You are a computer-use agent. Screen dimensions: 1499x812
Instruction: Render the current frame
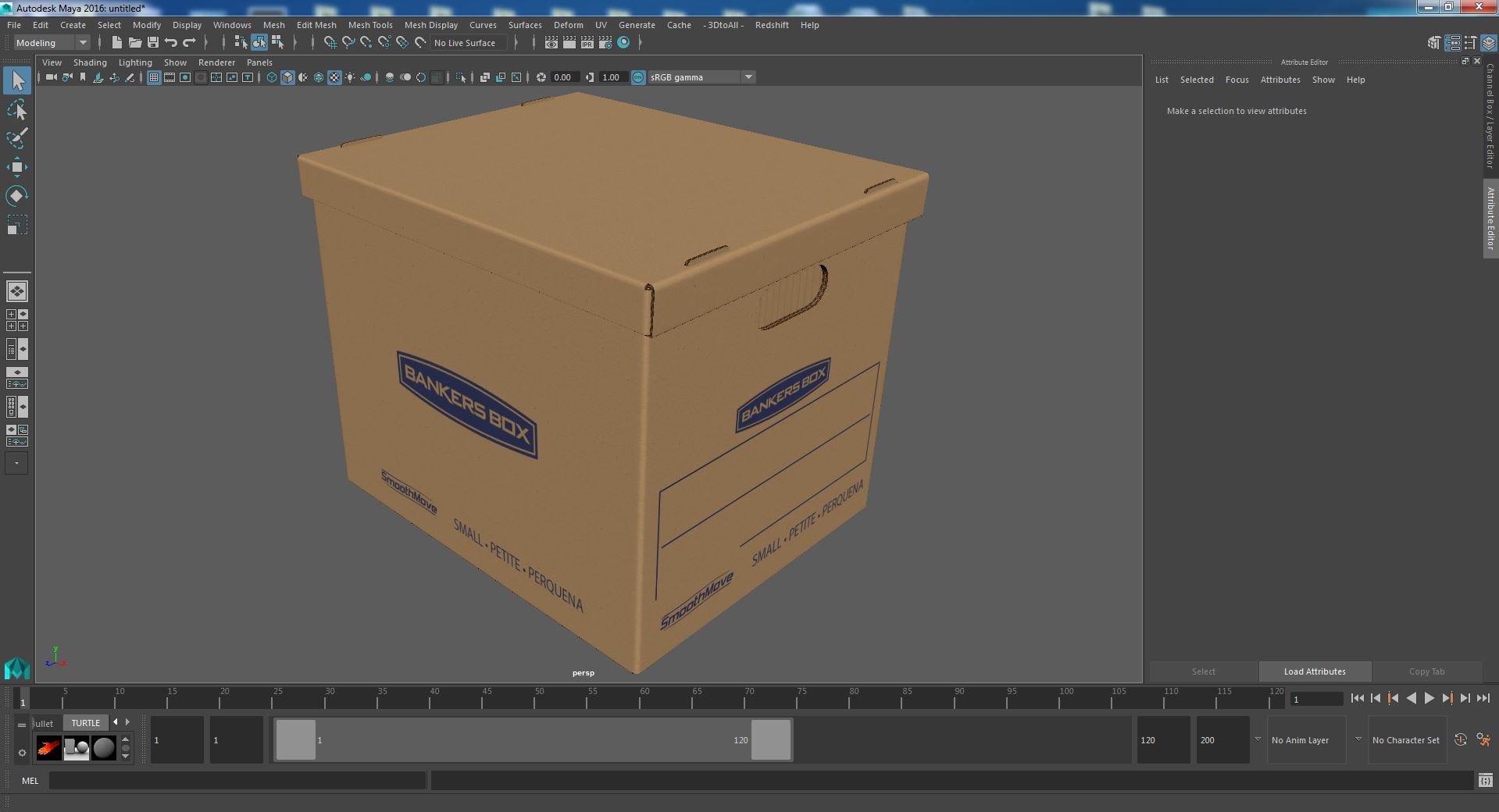[x=569, y=43]
